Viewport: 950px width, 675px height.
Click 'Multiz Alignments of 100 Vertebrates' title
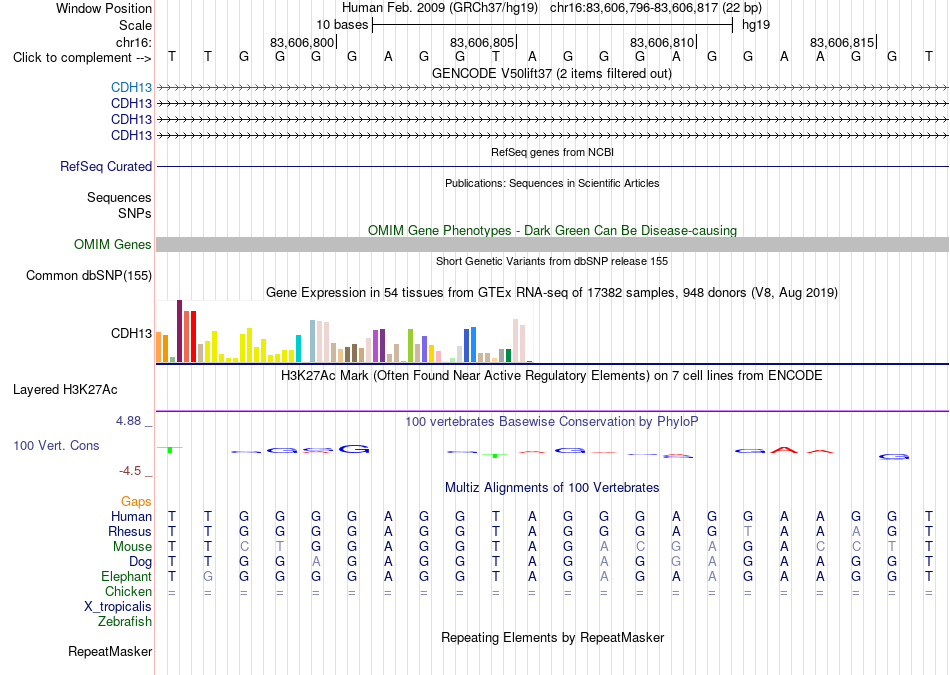[x=552, y=488]
